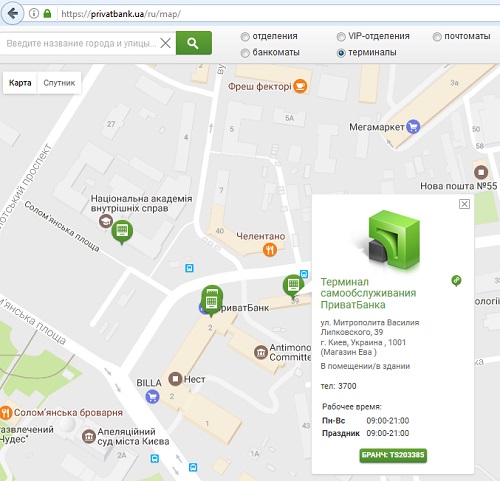Screen dimensions: 500x481
Task: Click terminal marker near Національна академія
Action: (x=122, y=232)
